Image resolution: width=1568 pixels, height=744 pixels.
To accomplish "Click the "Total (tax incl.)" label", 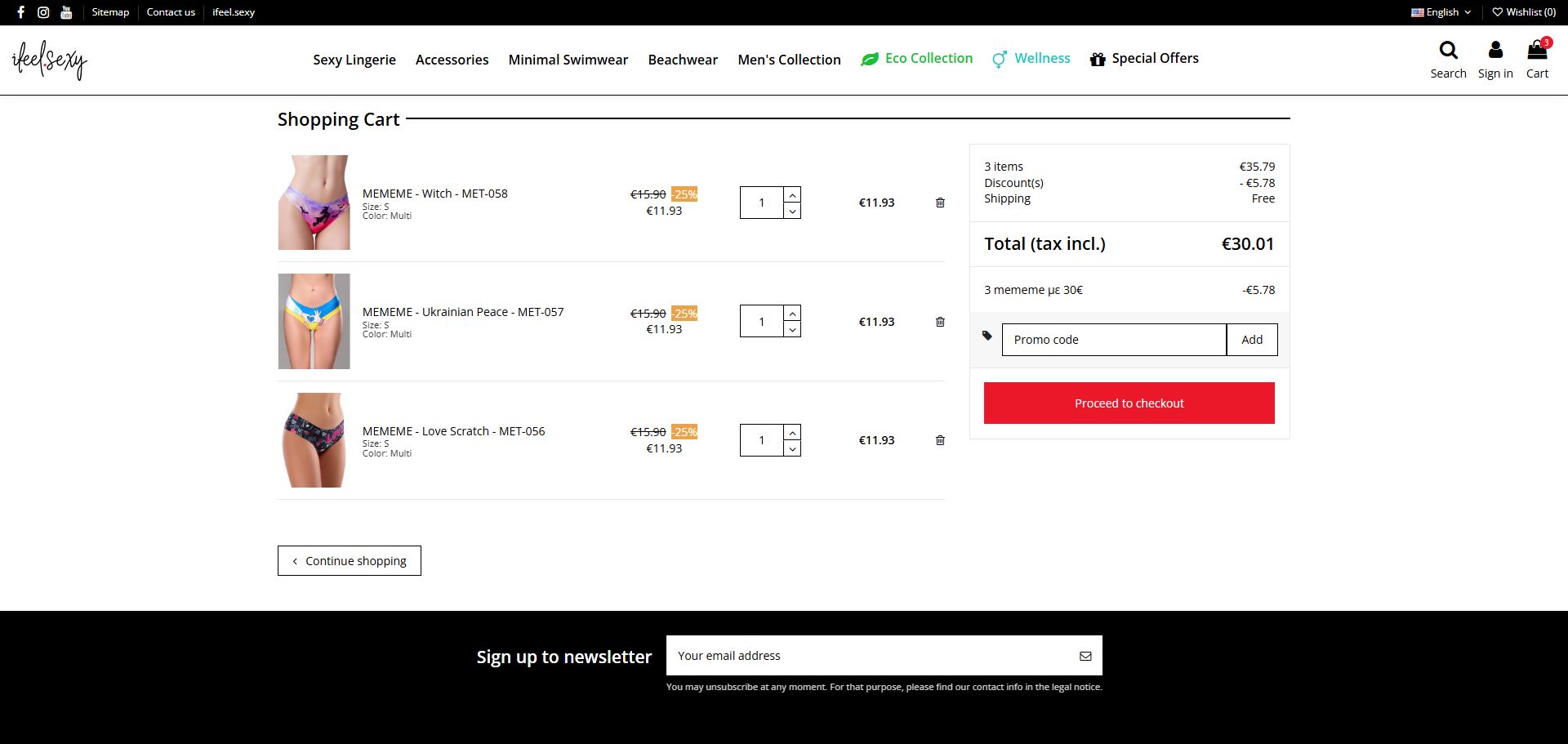I will pyautogui.click(x=1045, y=244).
